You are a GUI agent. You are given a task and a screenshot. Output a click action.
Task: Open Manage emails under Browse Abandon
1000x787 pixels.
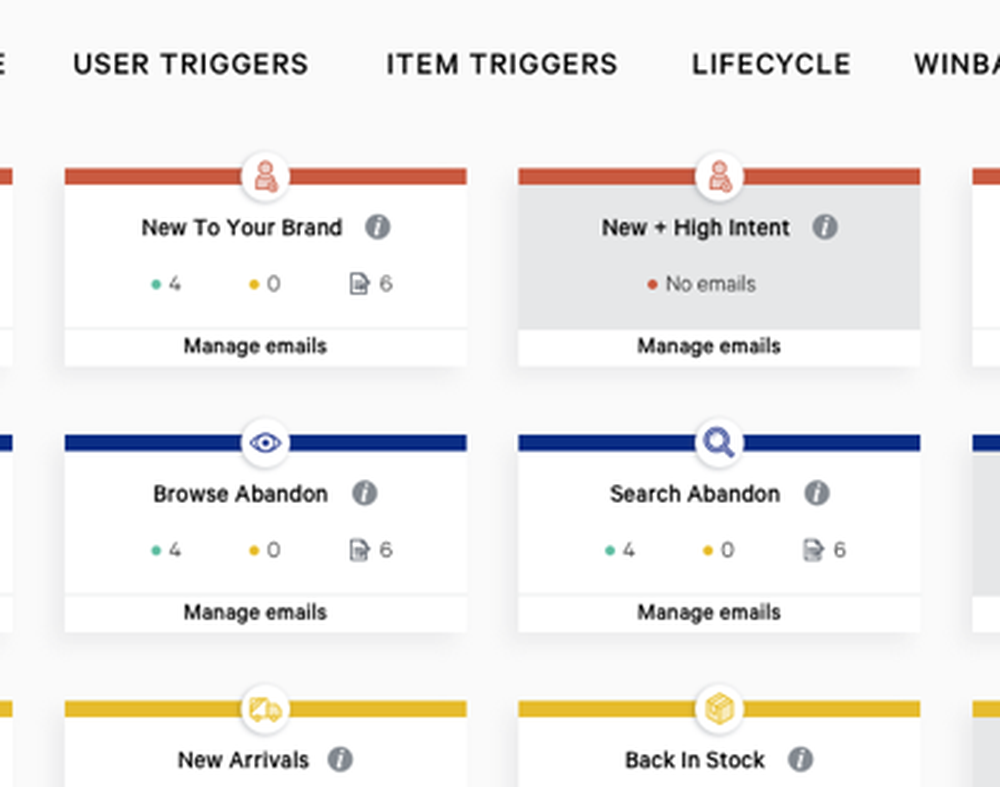[255, 613]
